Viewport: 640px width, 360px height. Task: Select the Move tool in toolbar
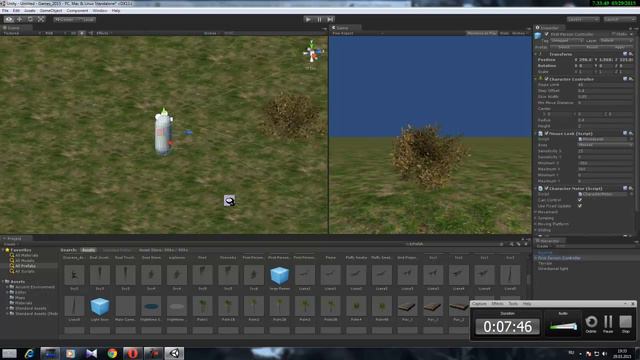20,19
